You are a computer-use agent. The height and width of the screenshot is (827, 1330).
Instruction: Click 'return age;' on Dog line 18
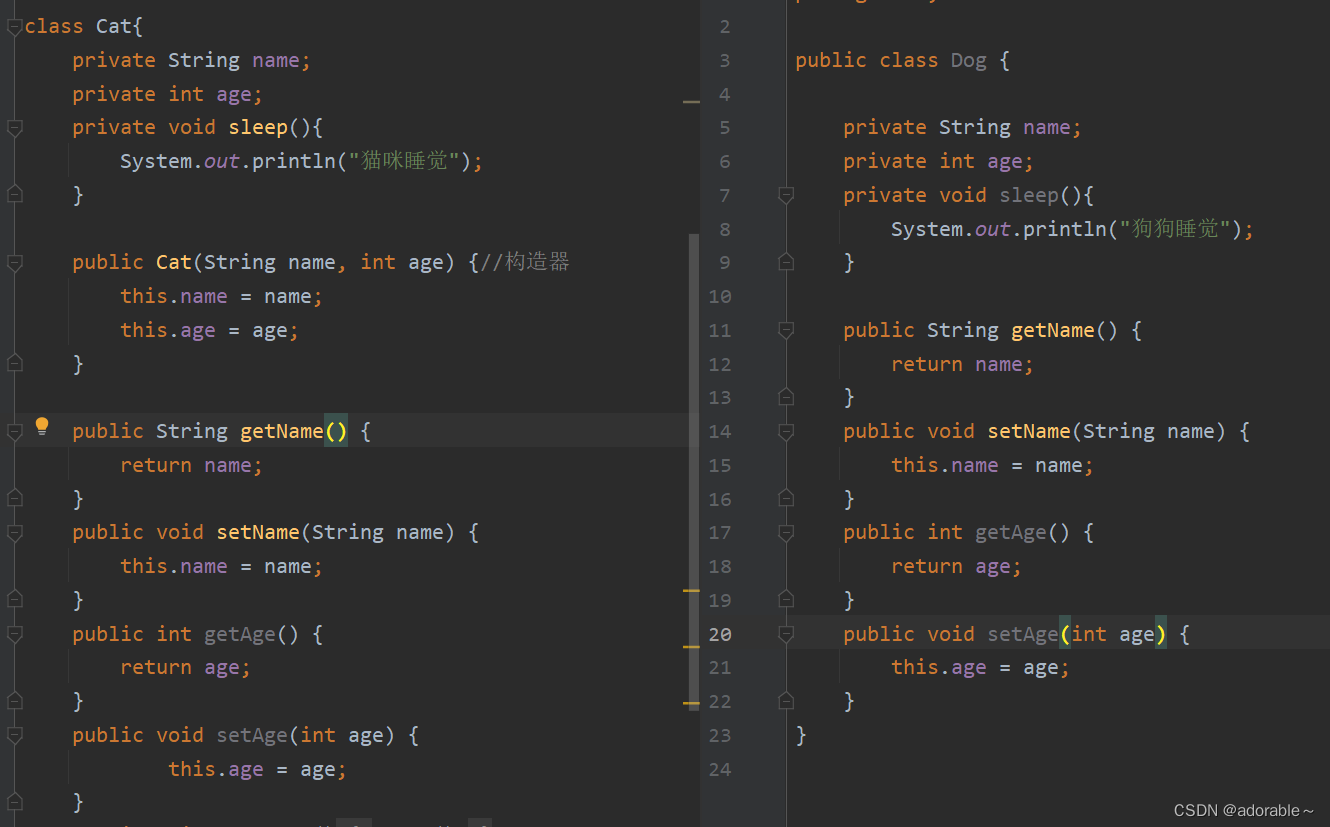pos(956,566)
